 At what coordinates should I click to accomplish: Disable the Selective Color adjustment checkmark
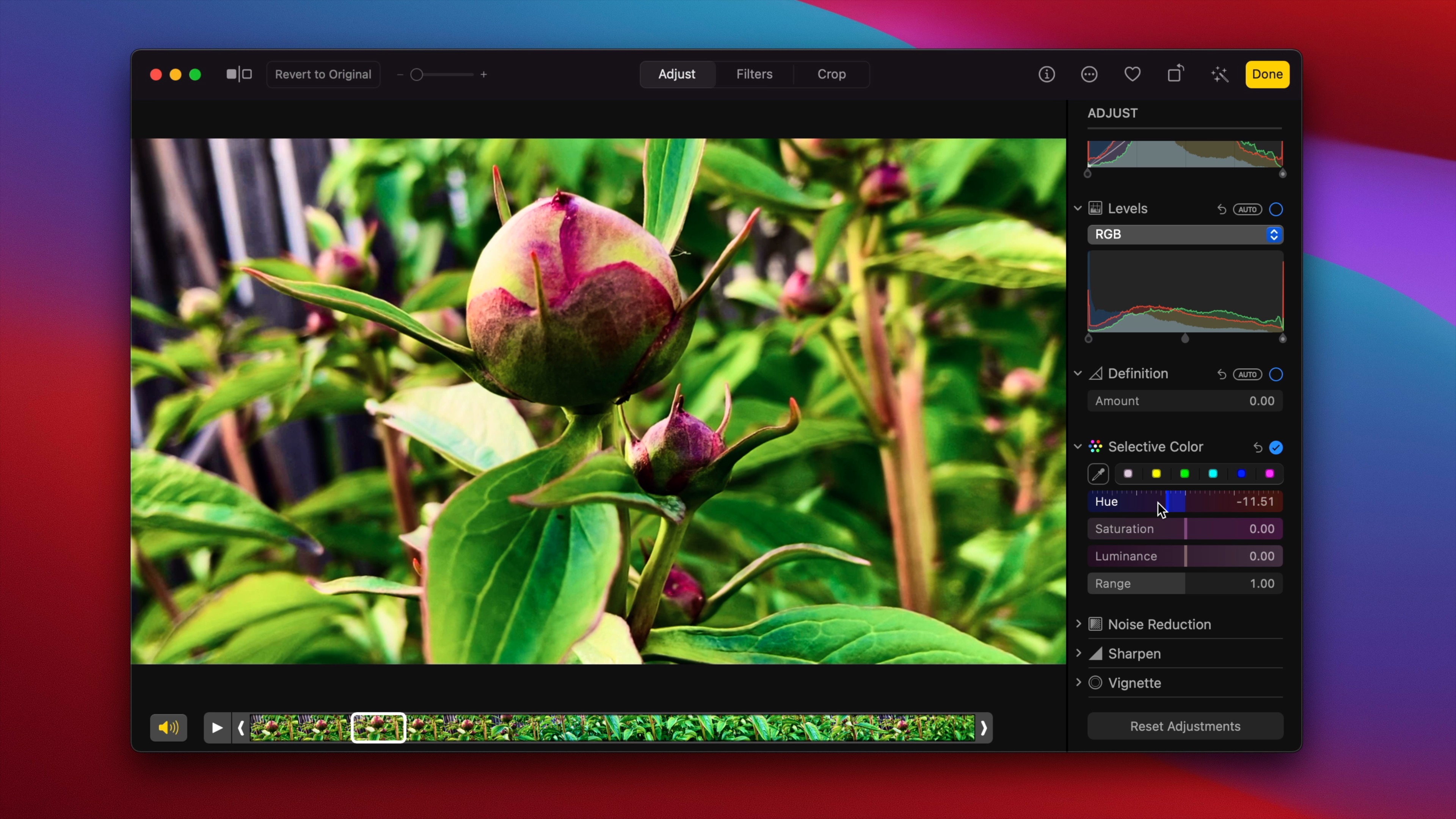click(1276, 448)
